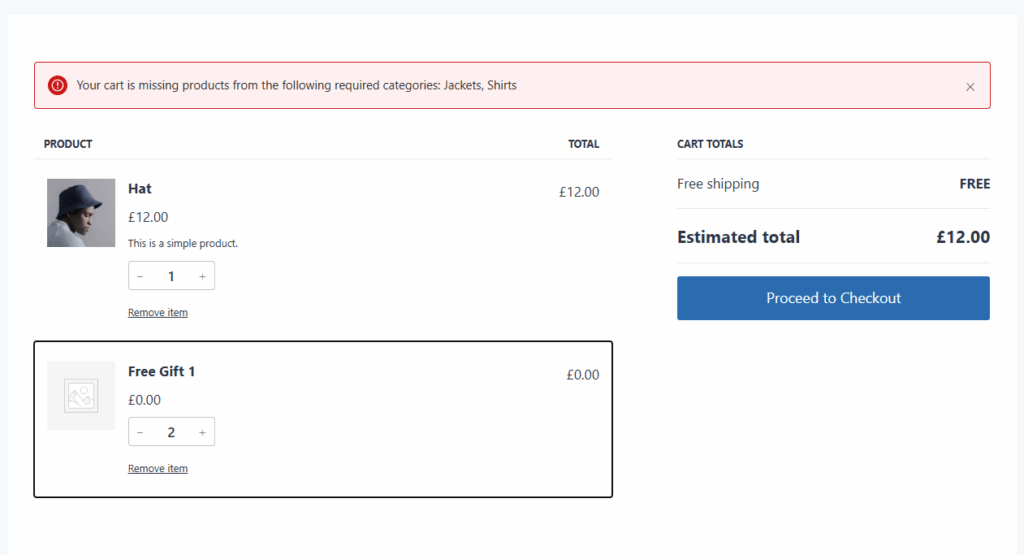The width and height of the screenshot is (1024, 555).
Task: Proceed to Checkout
Action: click(833, 298)
